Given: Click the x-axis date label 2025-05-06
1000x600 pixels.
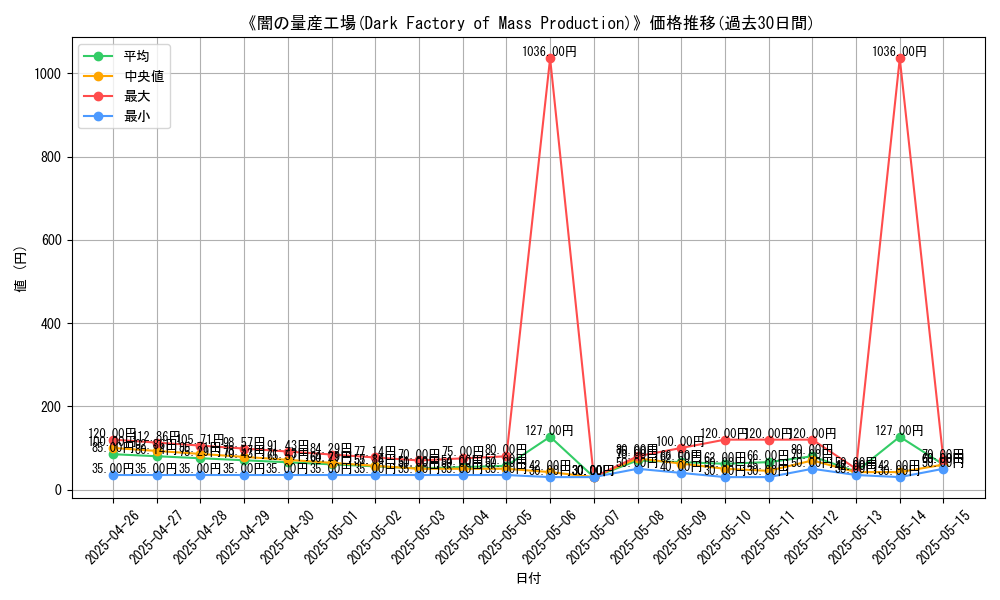Looking at the screenshot, I should click(x=549, y=536).
